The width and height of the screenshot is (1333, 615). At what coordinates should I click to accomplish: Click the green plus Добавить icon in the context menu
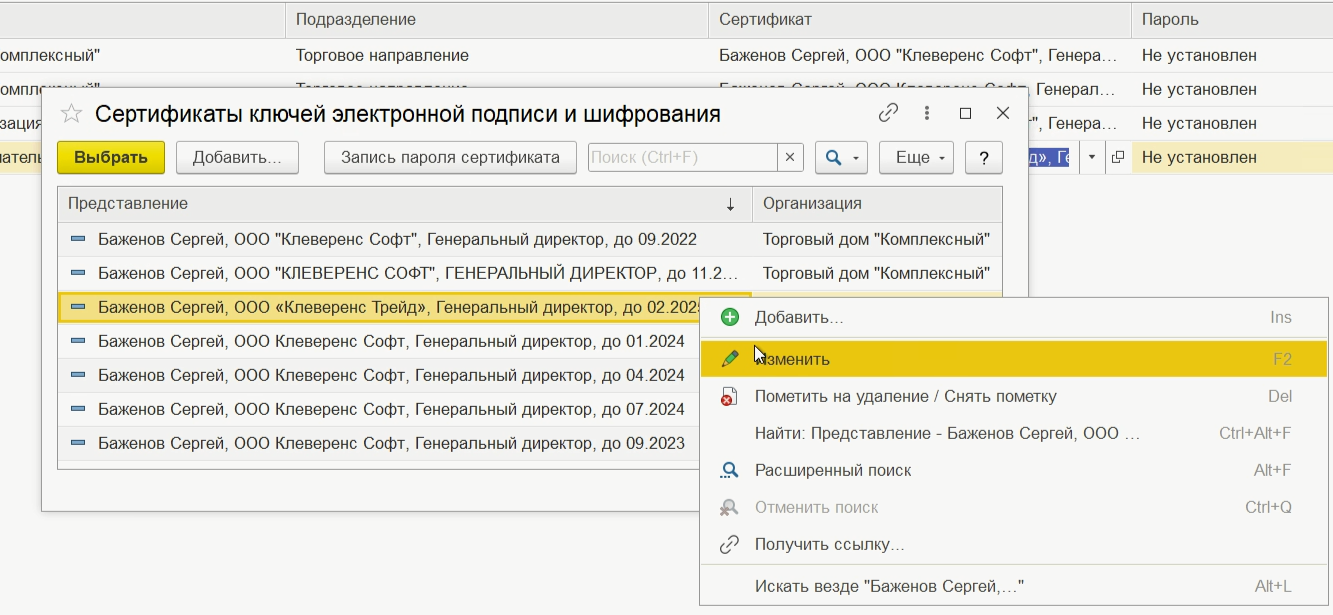(730, 317)
